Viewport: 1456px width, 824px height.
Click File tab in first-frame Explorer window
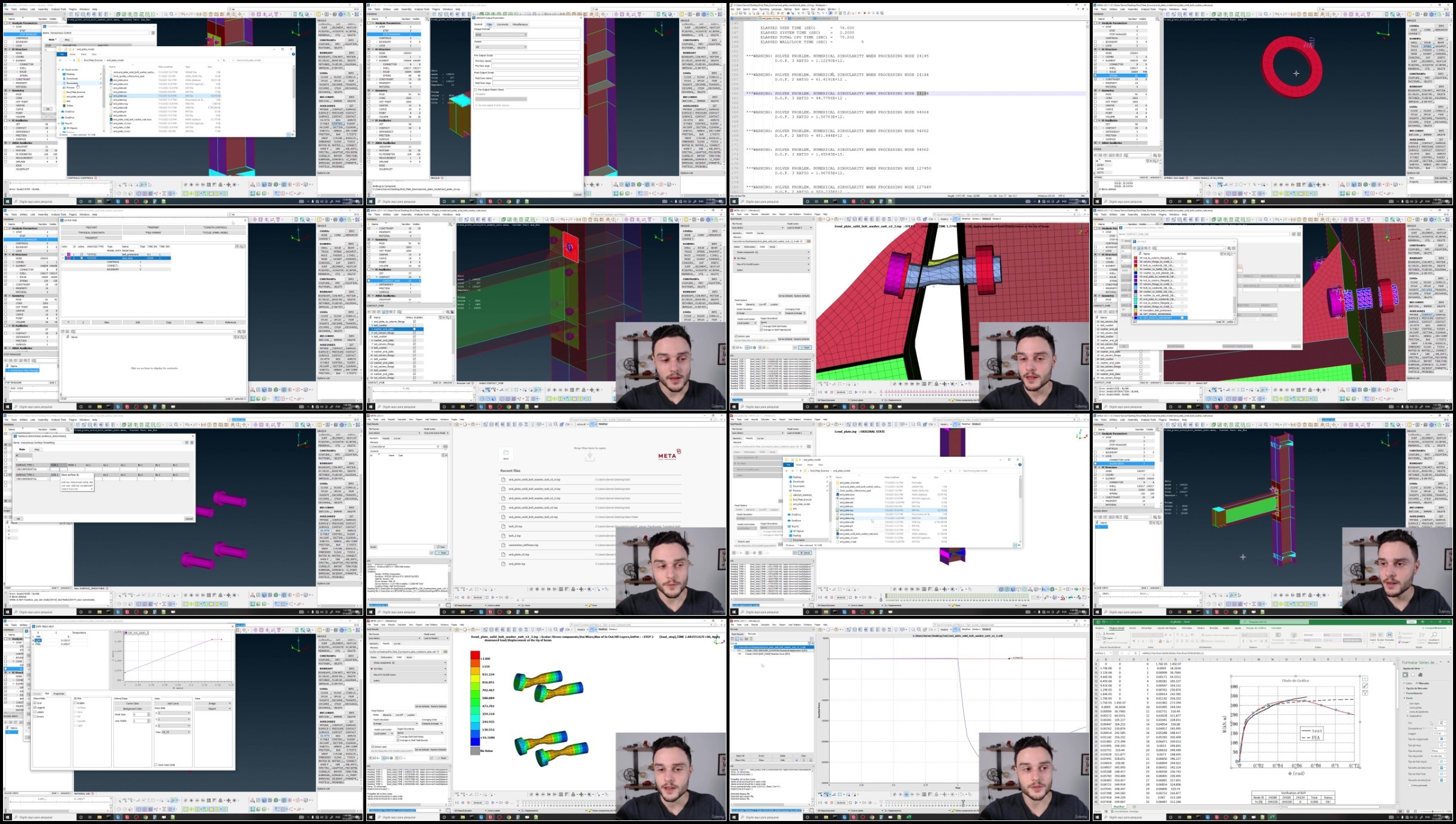point(62,54)
